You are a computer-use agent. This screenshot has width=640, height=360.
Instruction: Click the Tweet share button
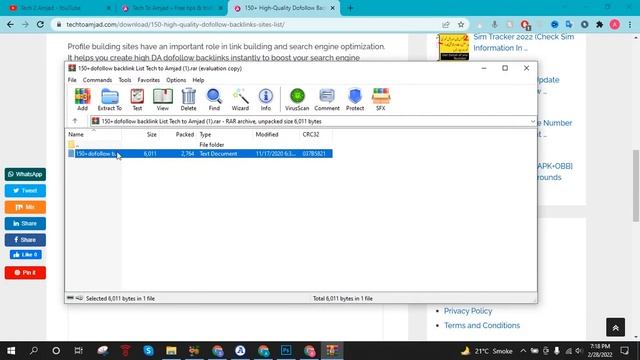click(x=25, y=191)
